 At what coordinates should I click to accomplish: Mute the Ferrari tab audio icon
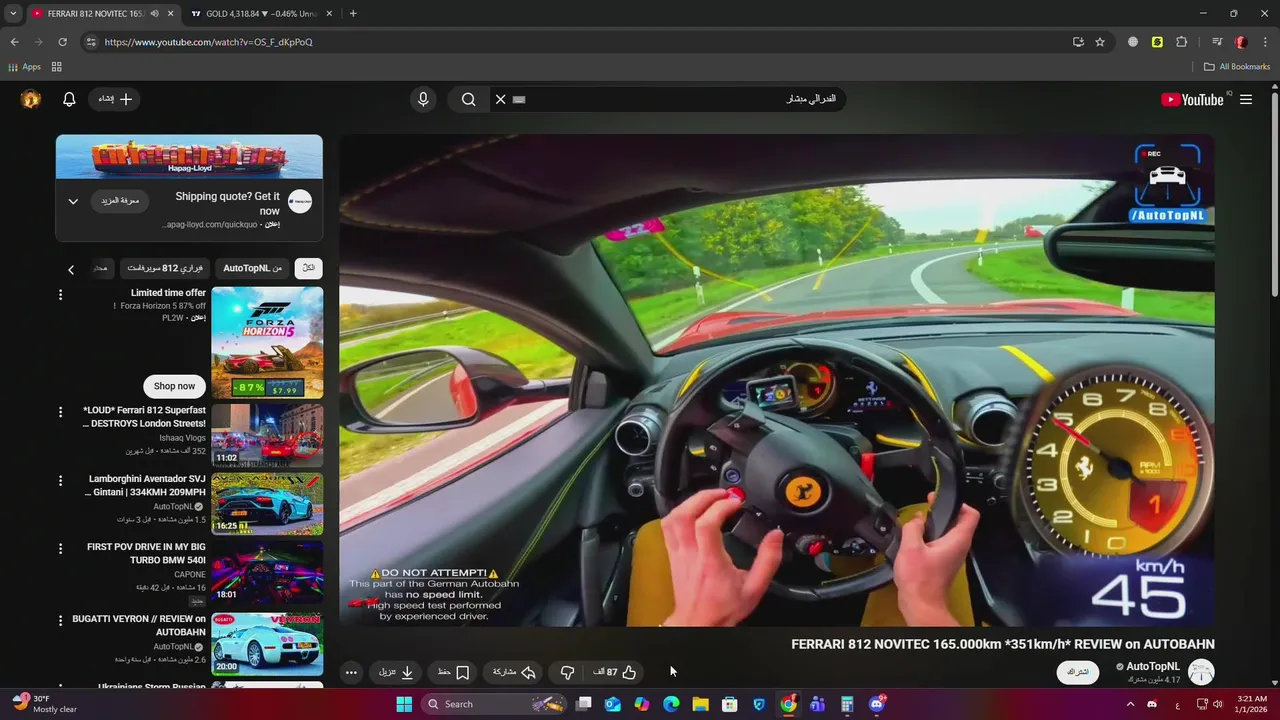[154, 14]
